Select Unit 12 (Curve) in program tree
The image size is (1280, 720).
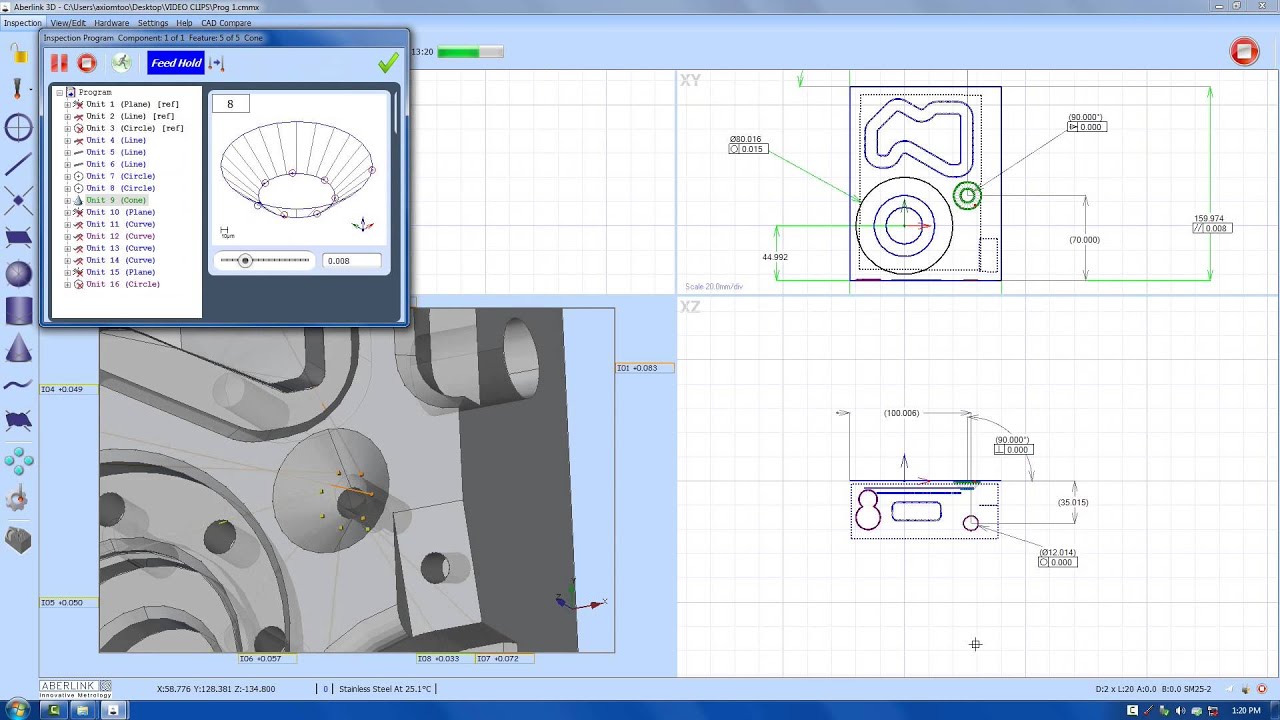(x=120, y=236)
